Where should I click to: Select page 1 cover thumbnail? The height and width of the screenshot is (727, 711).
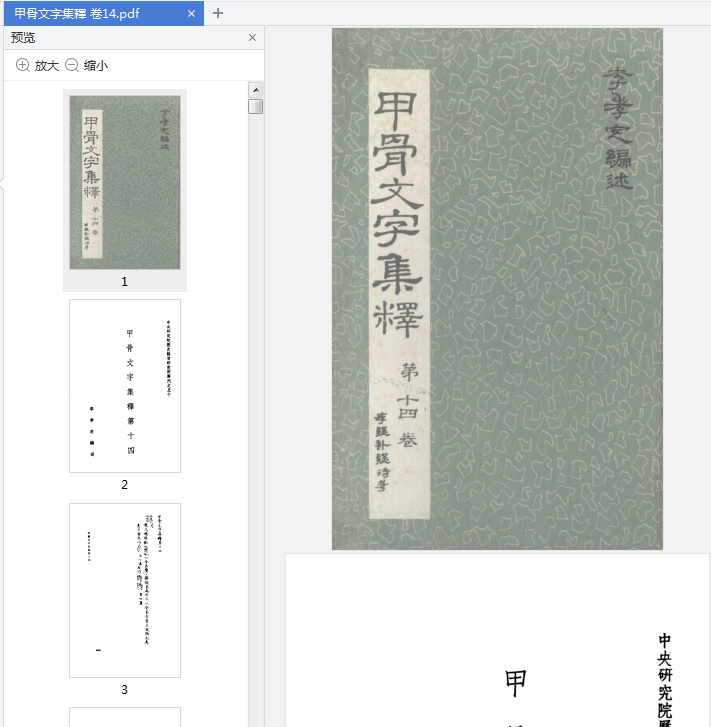125,182
